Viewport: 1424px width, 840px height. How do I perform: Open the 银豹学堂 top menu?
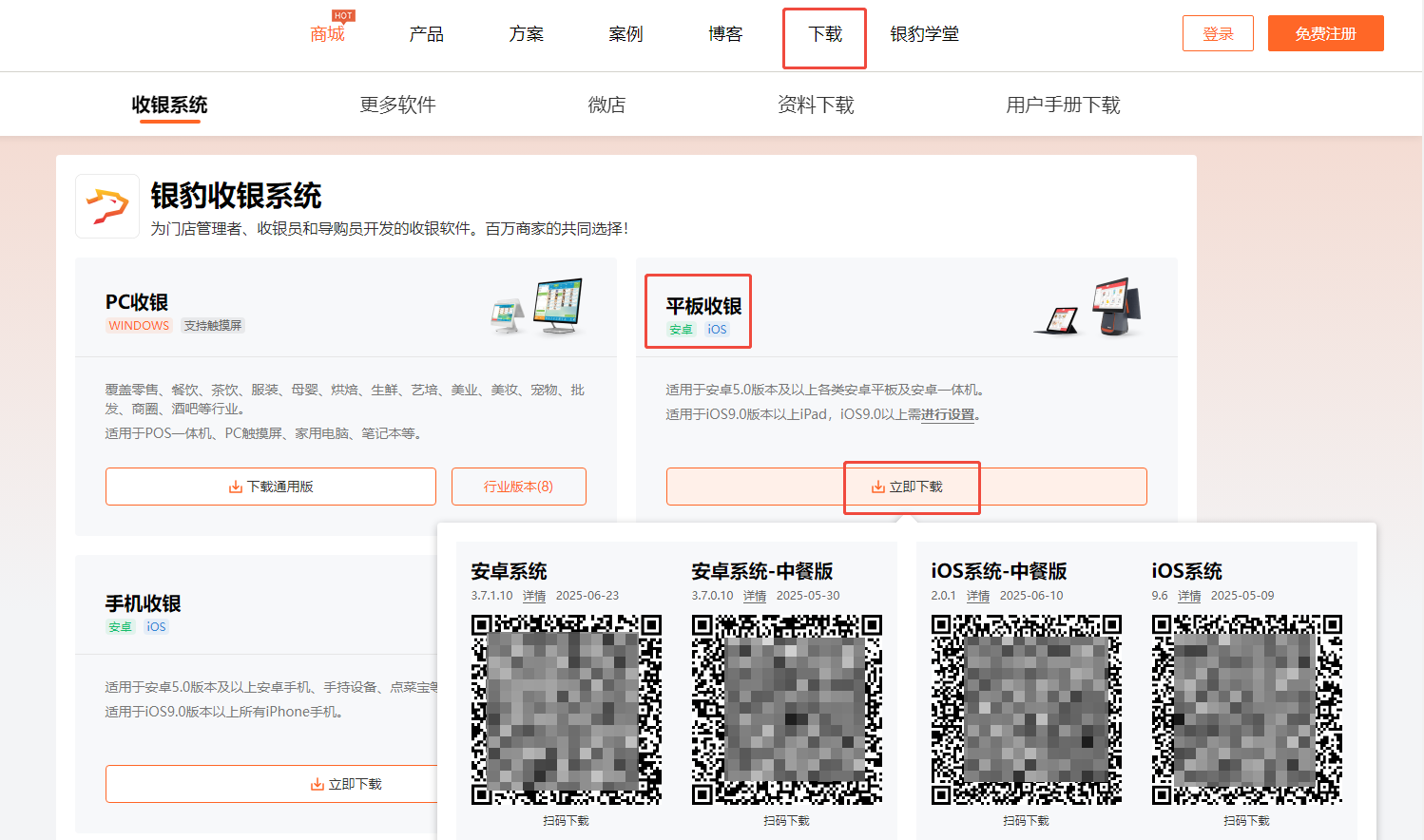924,34
